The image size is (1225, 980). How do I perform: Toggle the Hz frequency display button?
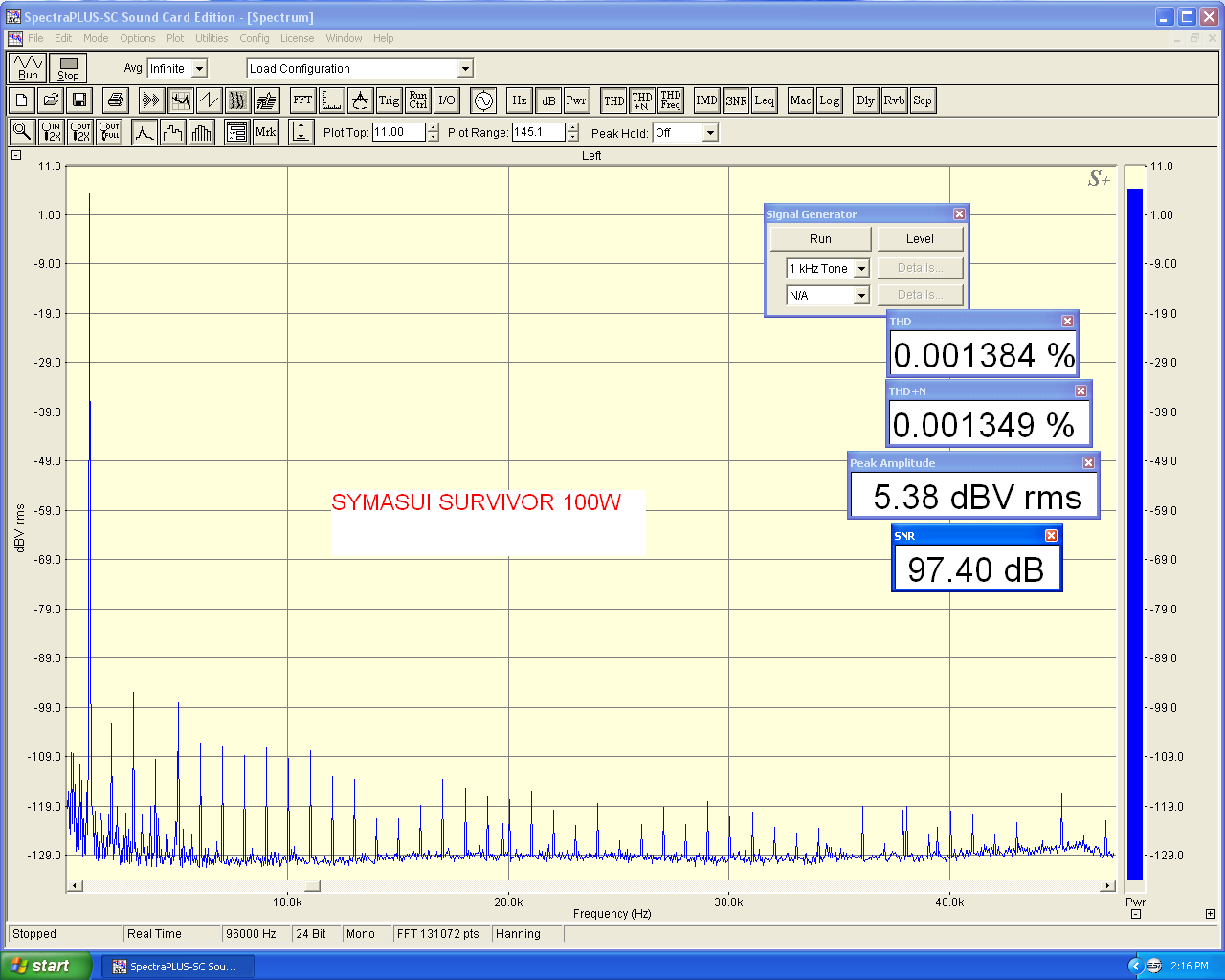[519, 100]
